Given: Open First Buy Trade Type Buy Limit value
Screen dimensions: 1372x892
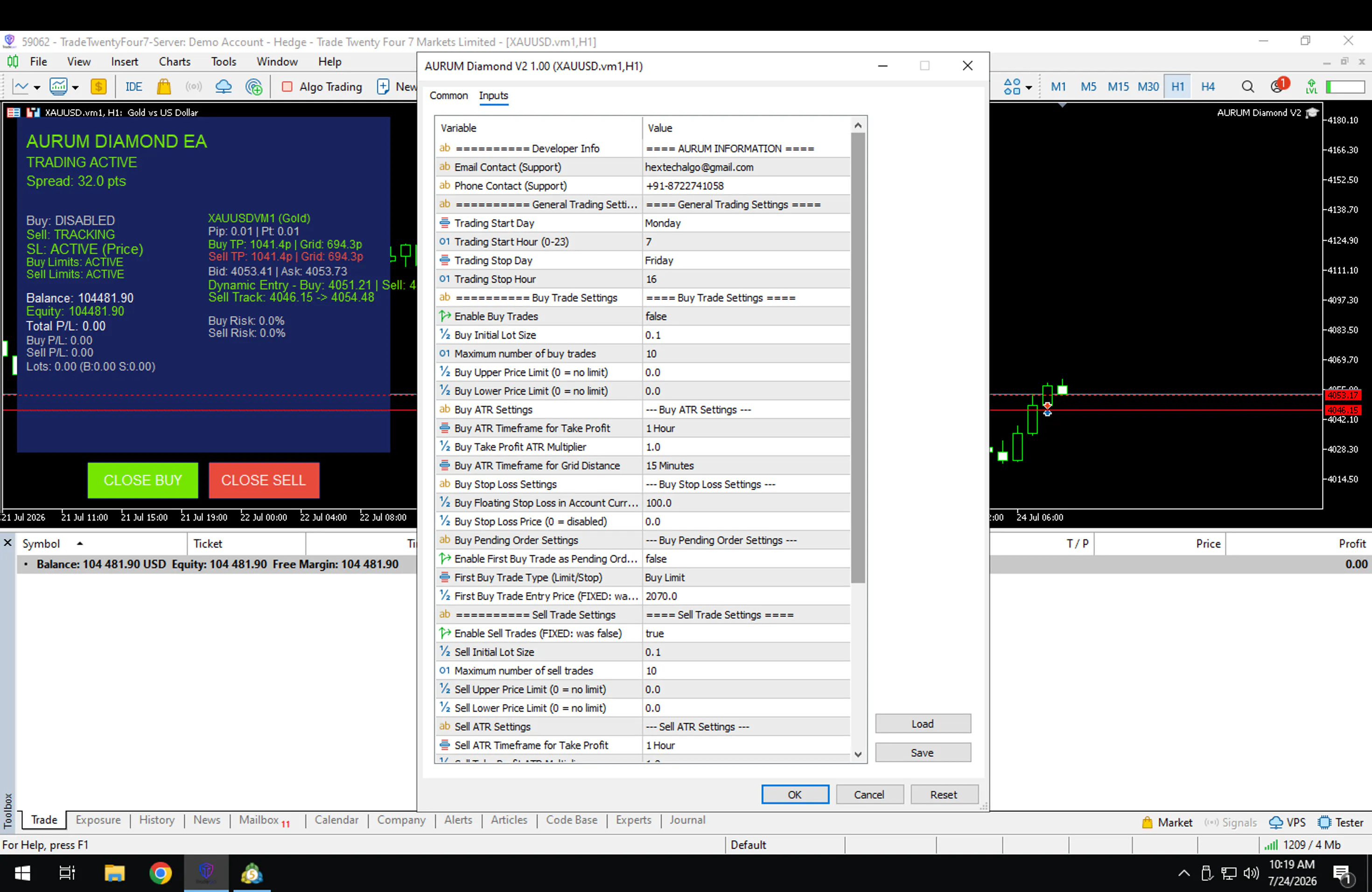Looking at the screenshot, I should click(x=746, y=578).
